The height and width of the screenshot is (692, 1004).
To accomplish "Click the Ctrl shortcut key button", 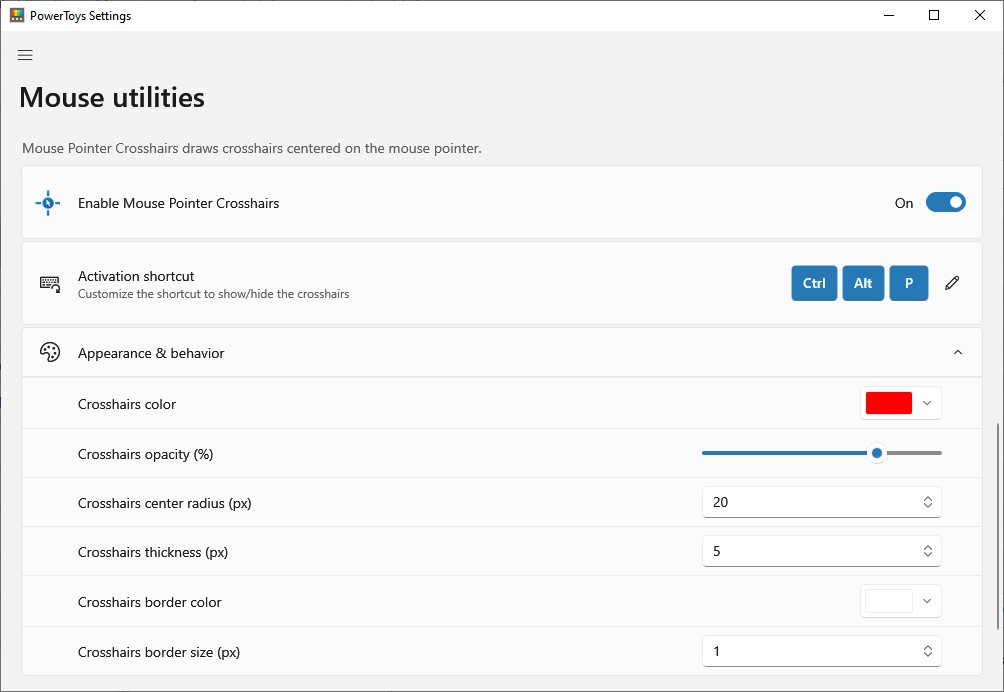I will click(x=814, y=283).
